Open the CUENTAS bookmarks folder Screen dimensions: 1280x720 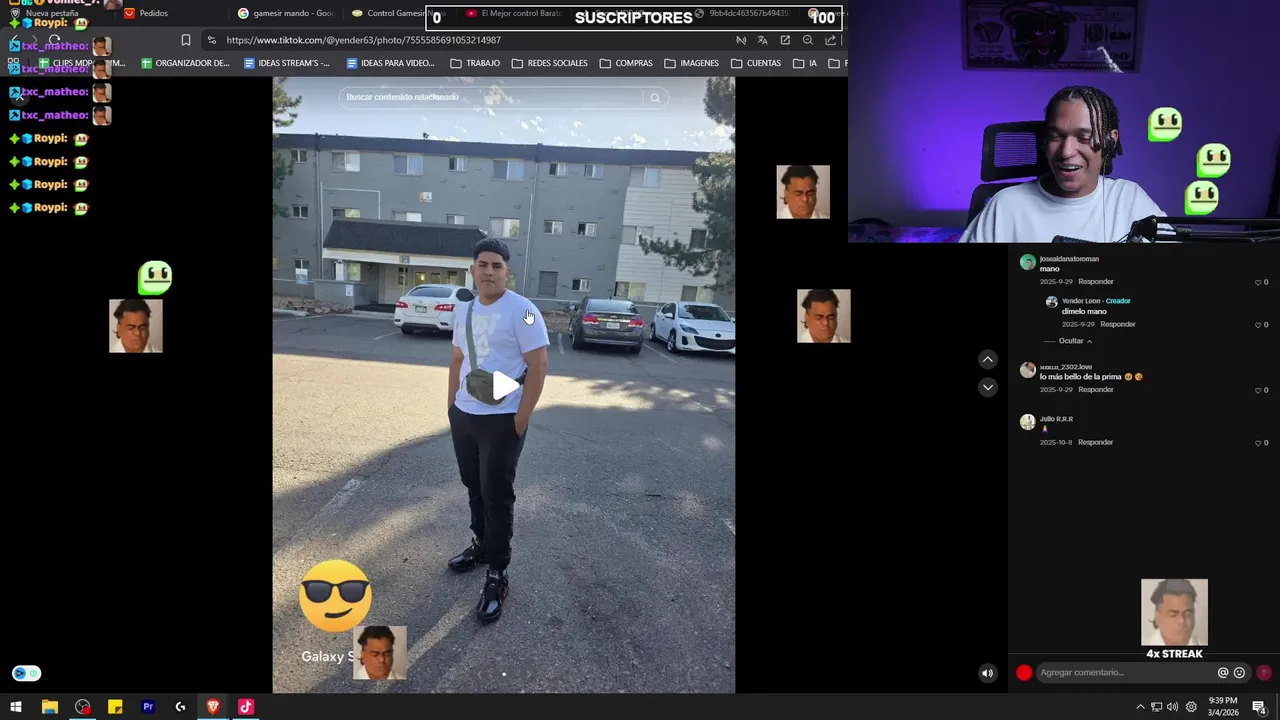[x=756, y=63]
